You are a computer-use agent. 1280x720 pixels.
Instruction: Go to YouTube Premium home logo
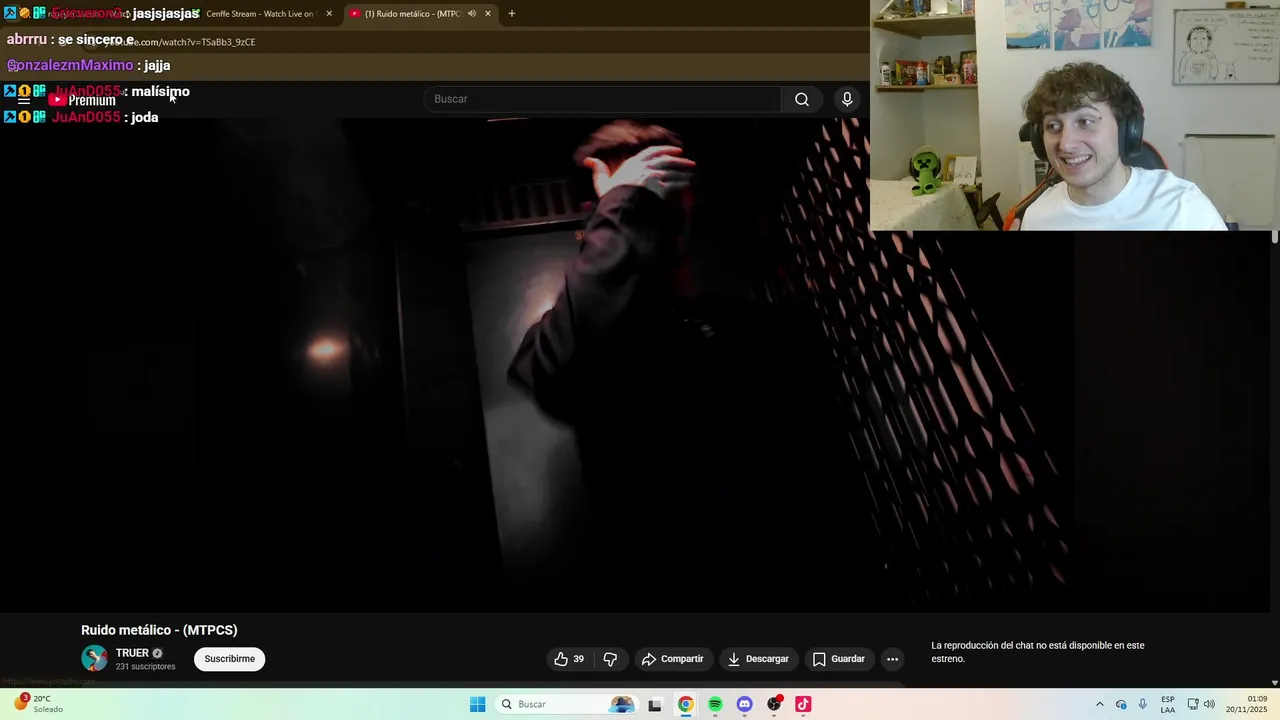coord(84,100)
